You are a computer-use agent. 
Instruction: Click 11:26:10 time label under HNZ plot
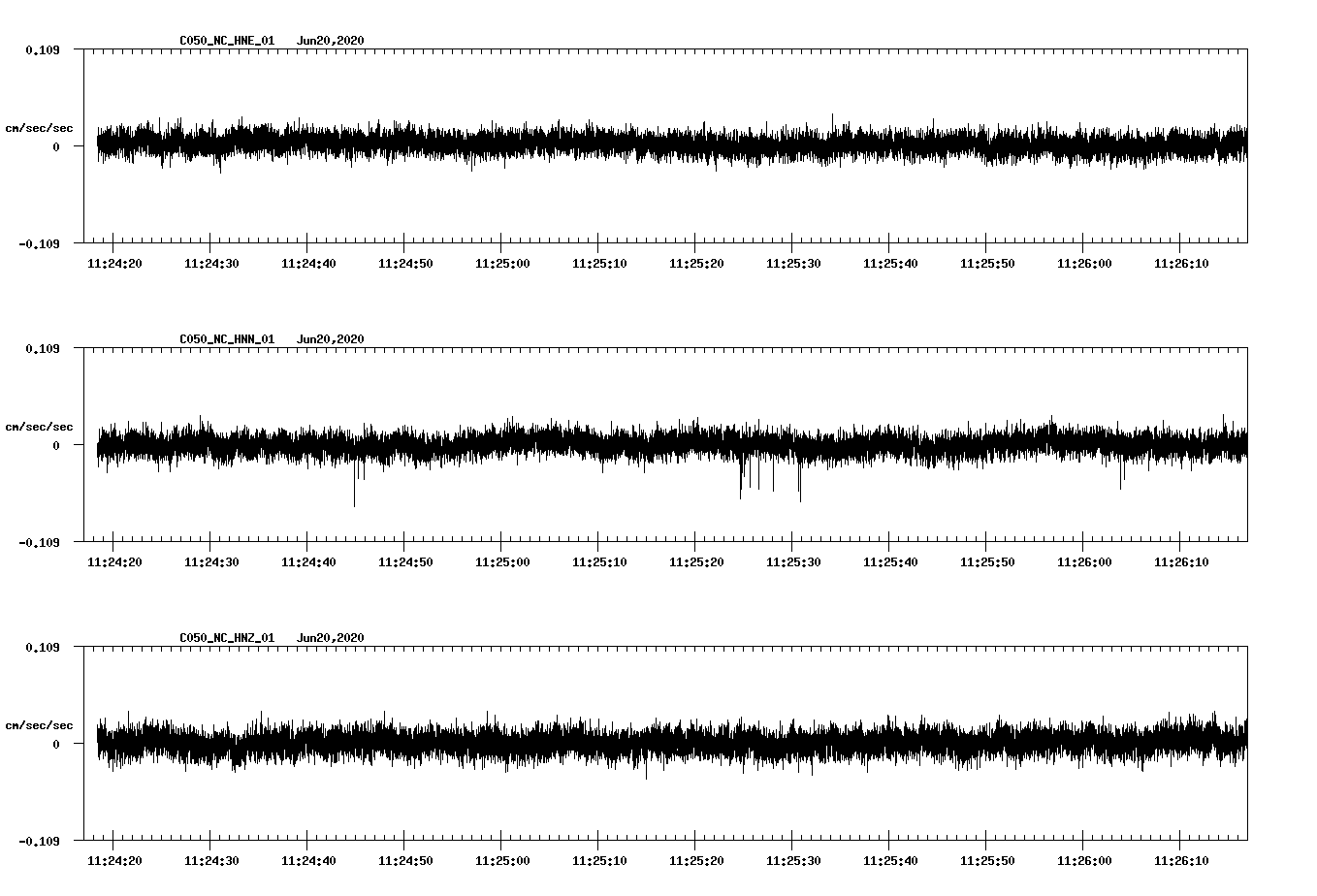click(x=1181, y=861)
